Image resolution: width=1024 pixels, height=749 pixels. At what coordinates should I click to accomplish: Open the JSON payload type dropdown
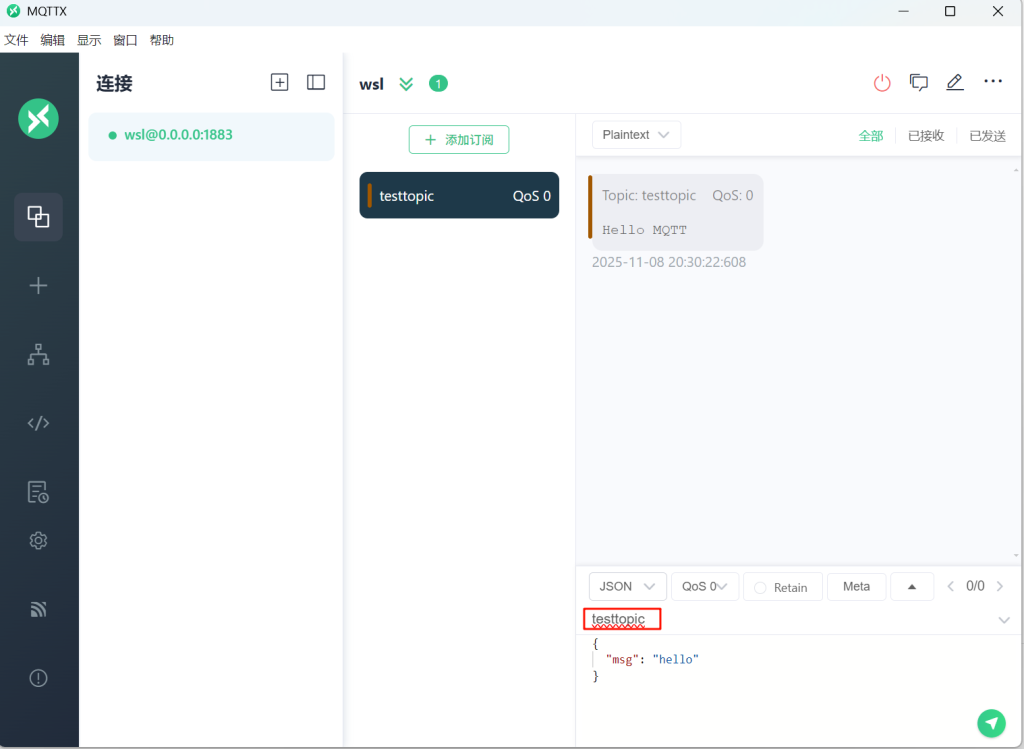click(628, 587)
